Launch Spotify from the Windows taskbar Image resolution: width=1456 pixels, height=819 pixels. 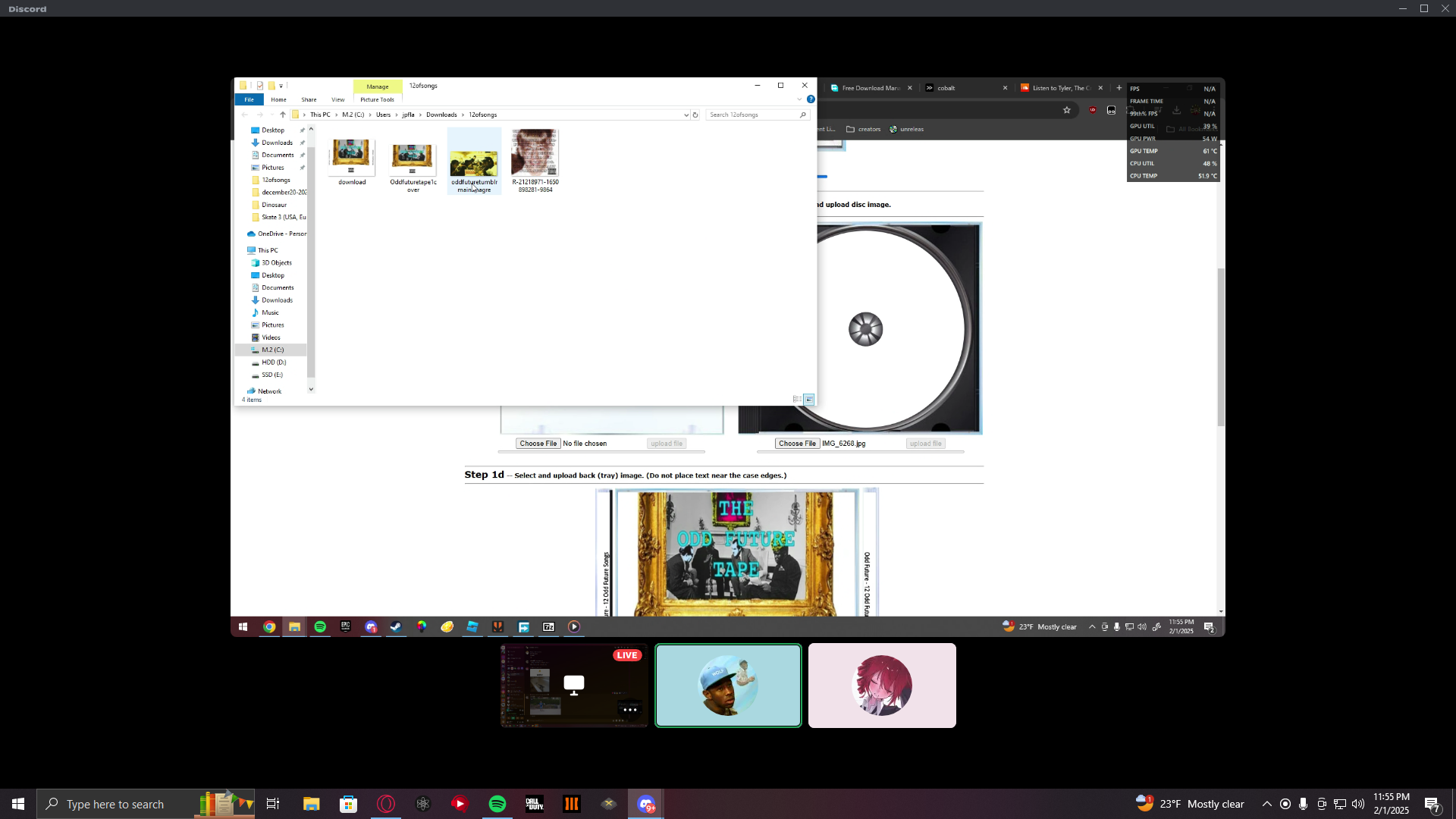pos(497,804)
